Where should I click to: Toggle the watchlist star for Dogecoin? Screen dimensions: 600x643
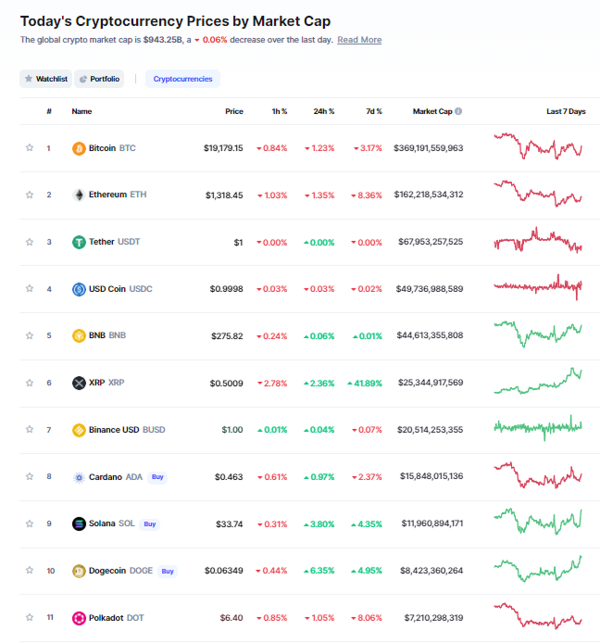pos(30,570)
